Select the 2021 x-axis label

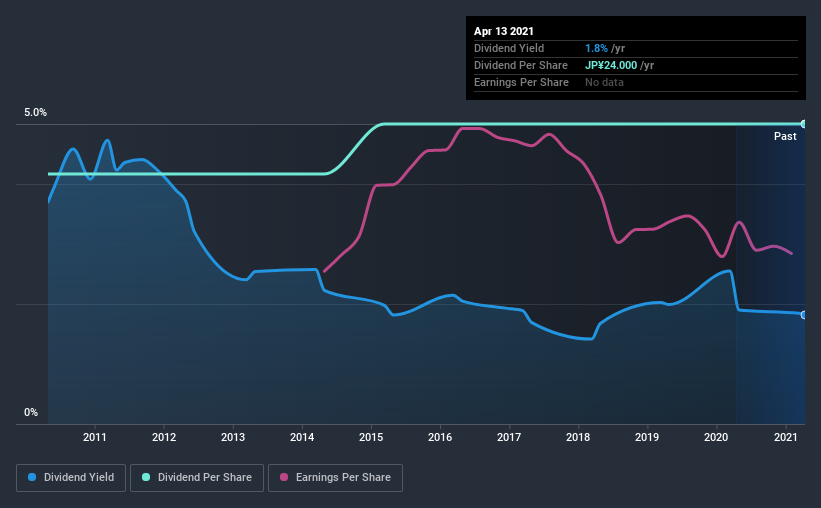(785, 437)
